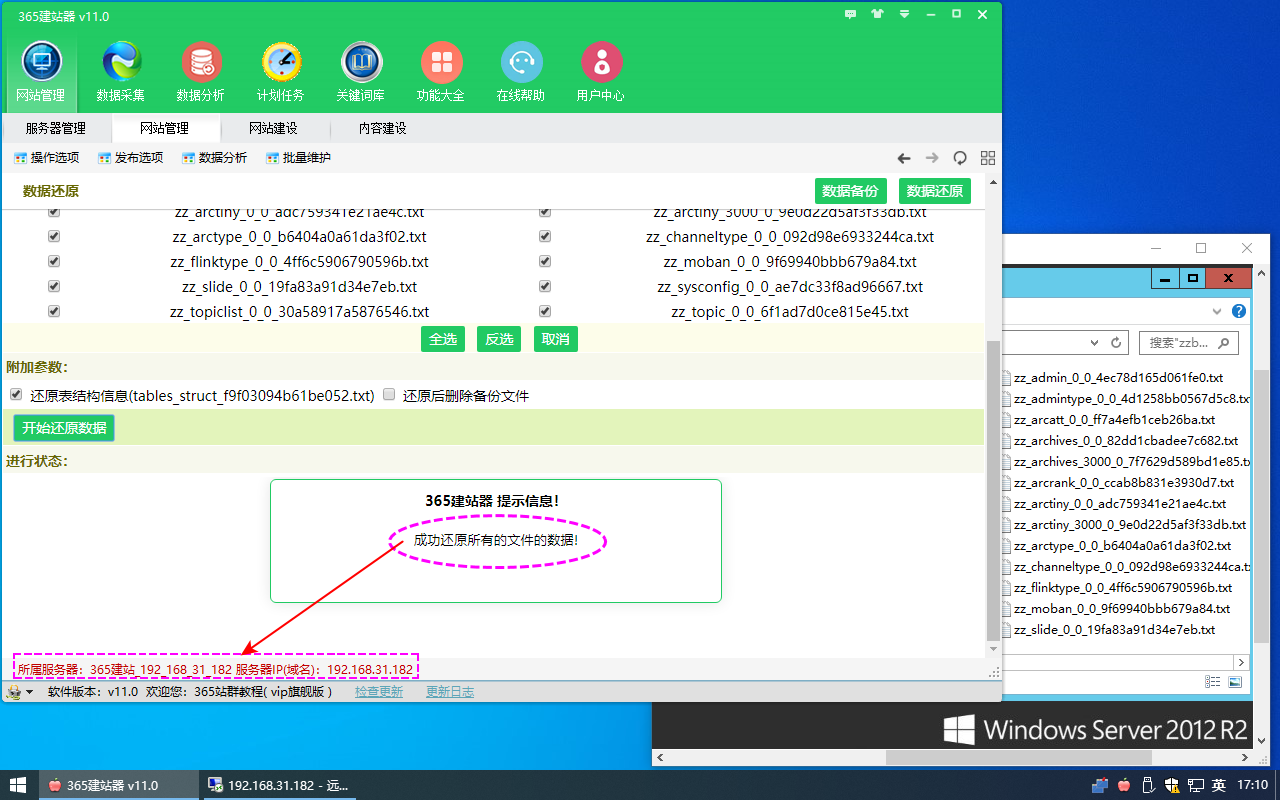
Task: Open the 数据分析 sub-toolbar menu
Action: point(215,158)
